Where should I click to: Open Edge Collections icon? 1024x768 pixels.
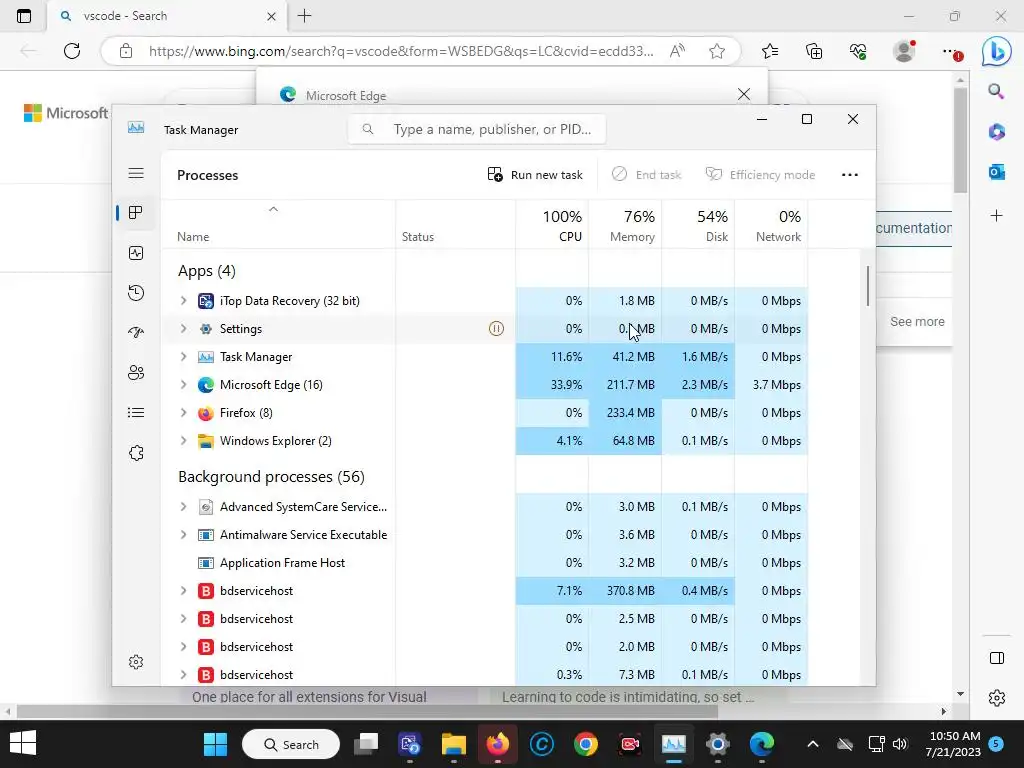tap(814, 51)
